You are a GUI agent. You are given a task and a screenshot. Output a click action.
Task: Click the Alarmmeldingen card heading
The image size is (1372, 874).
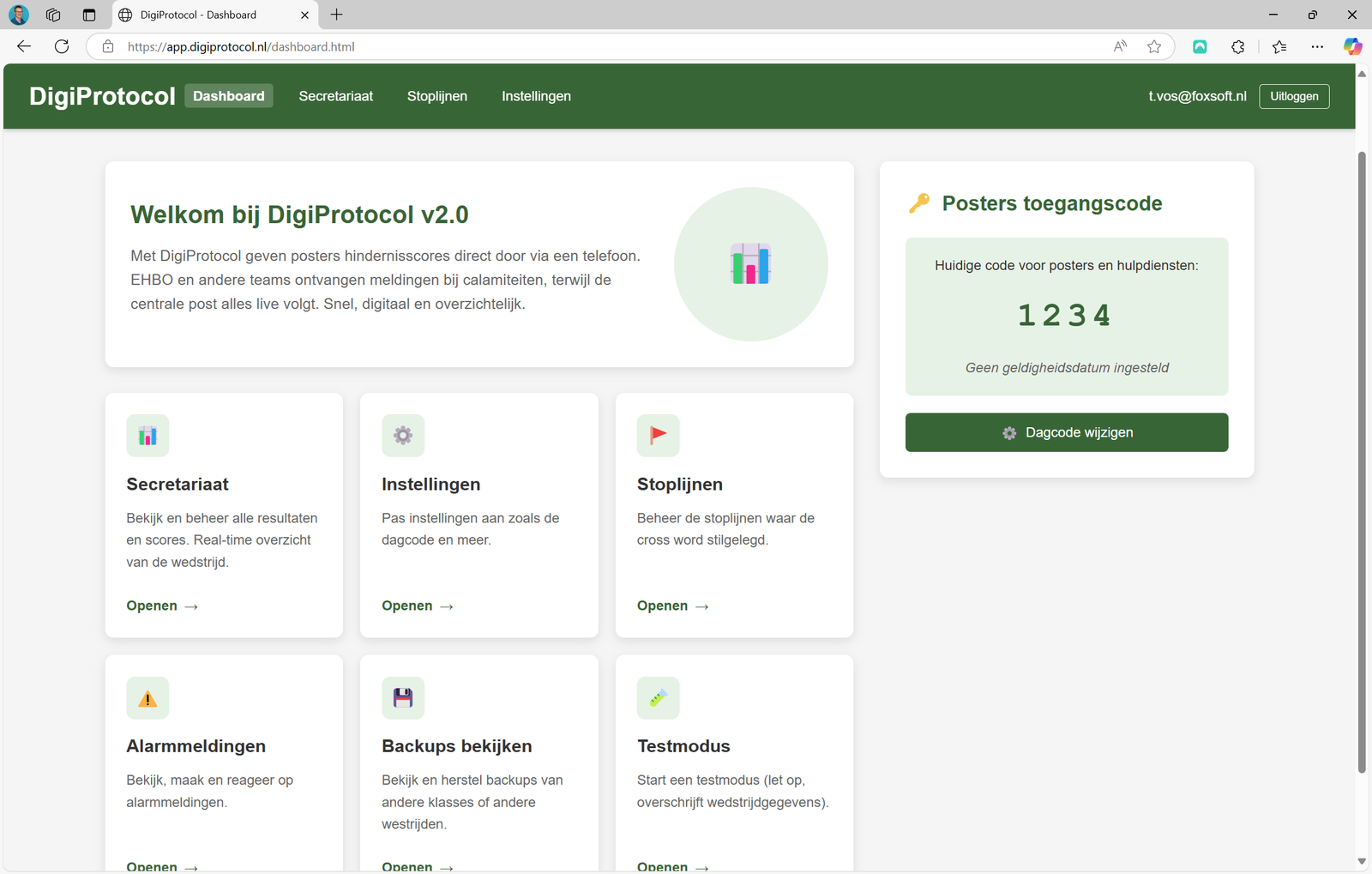(x=196, y=746)
